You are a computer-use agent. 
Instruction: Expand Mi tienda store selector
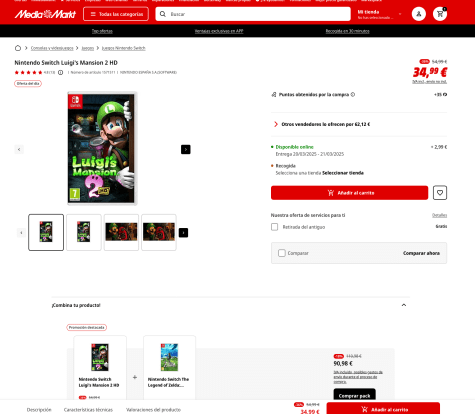(x=379, y=14)
